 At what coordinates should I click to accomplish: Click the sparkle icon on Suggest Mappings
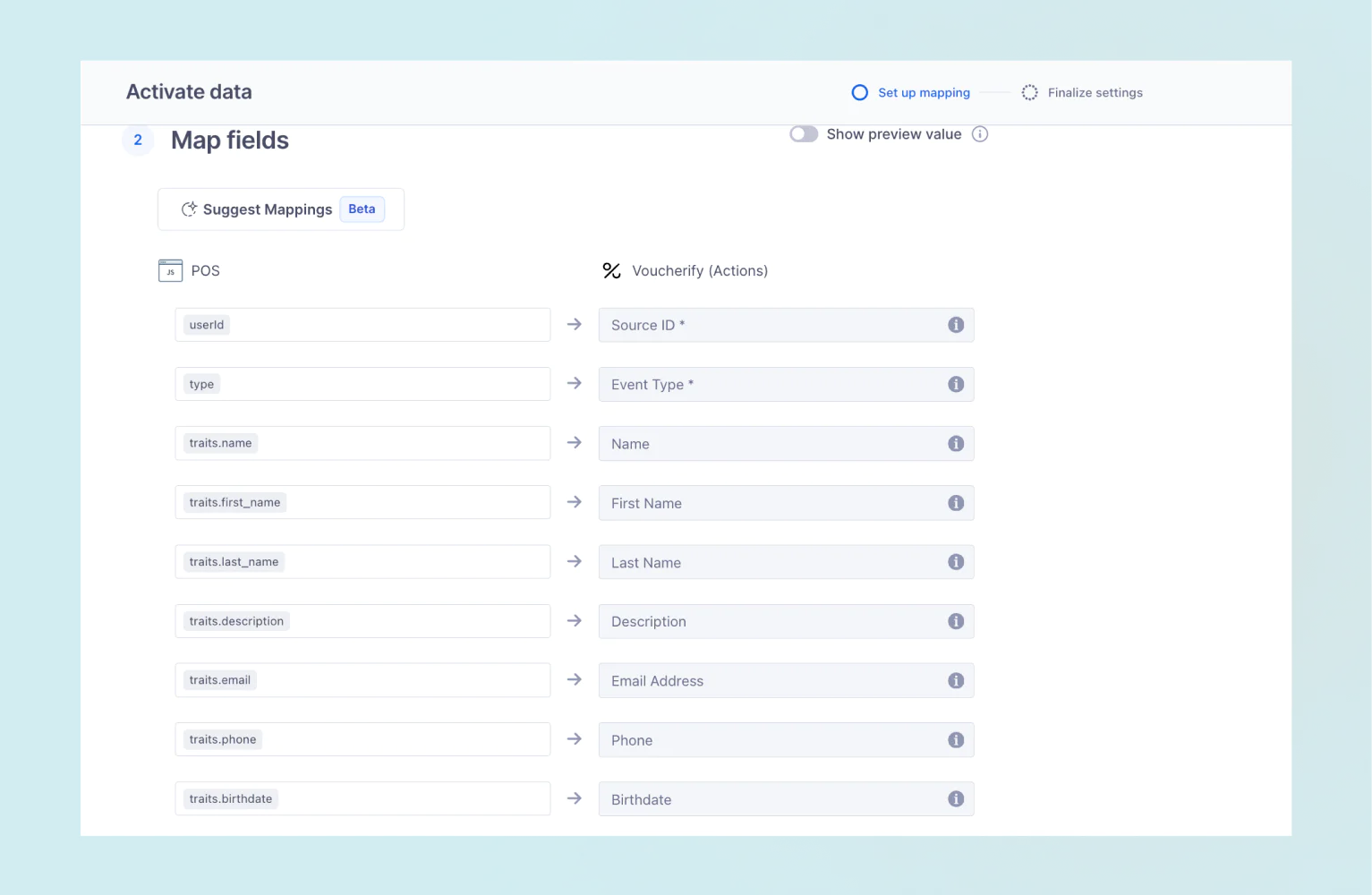point(189,209)
